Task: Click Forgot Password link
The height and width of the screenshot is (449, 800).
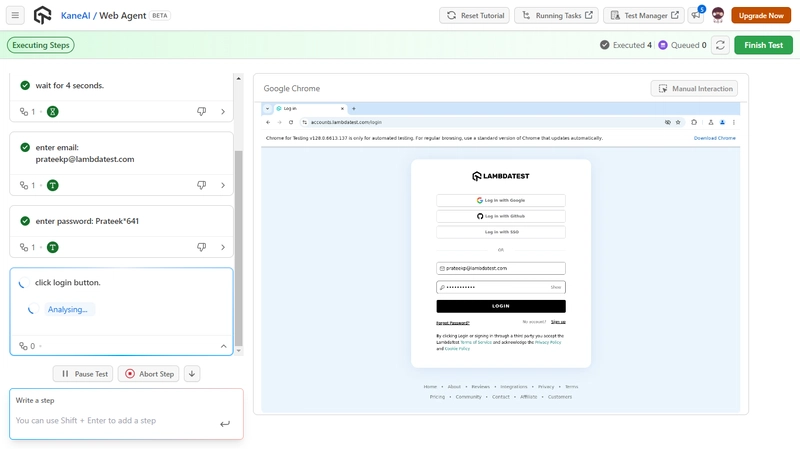Action: (453, 323)
